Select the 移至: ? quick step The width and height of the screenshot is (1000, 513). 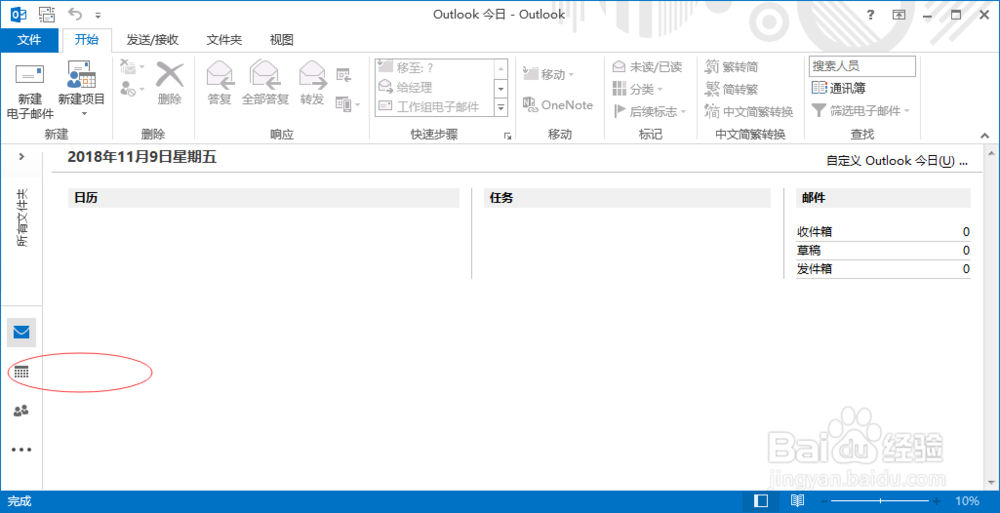(434, 67)
